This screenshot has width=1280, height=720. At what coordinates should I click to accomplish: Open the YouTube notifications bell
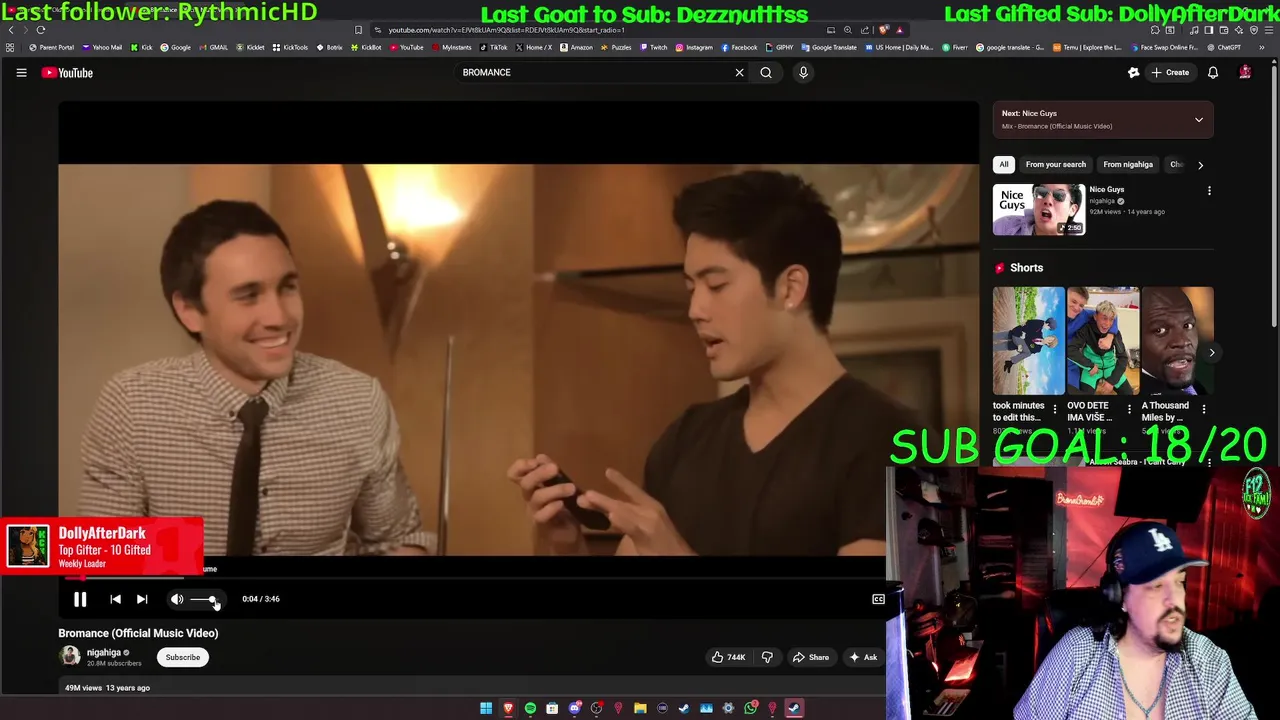(x=1213, y=72)
